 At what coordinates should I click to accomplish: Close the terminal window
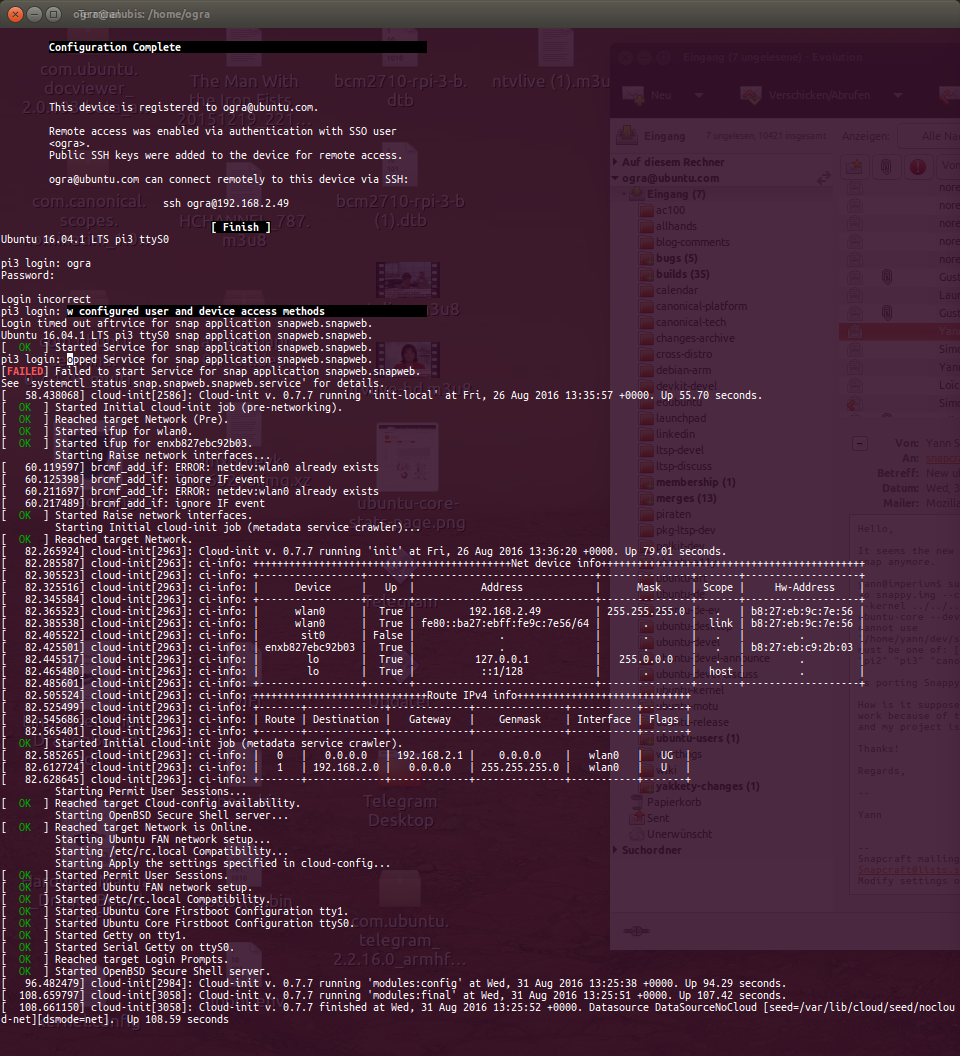[x=14, y=14]
